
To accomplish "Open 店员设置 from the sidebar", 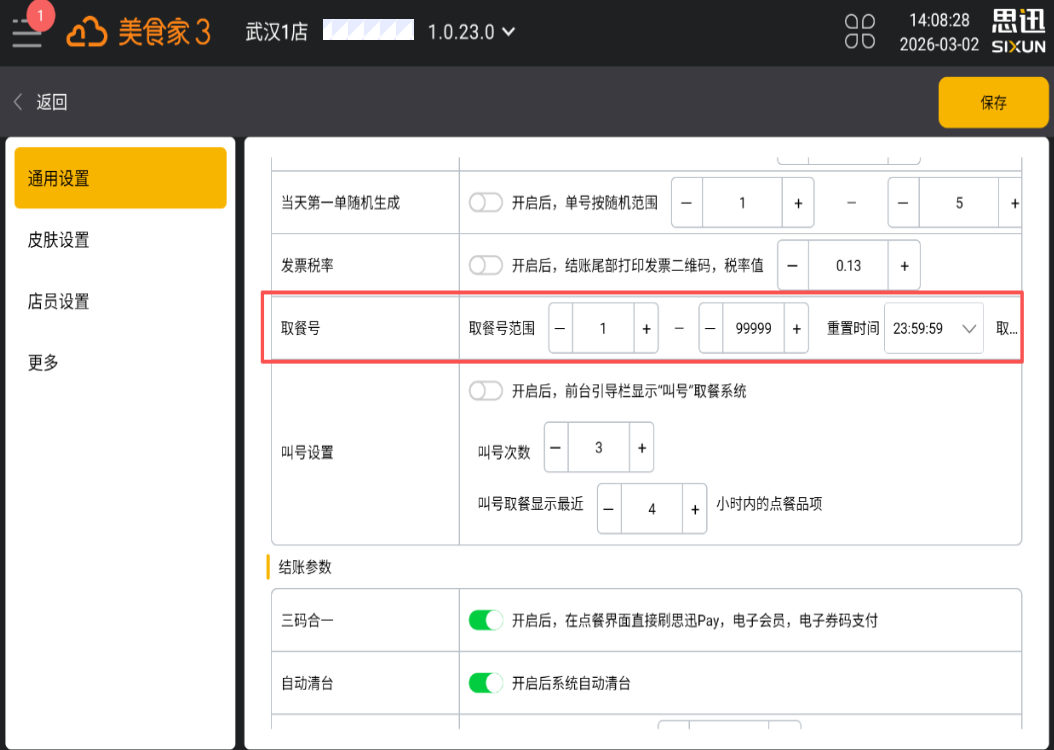I will click(59, 301).
